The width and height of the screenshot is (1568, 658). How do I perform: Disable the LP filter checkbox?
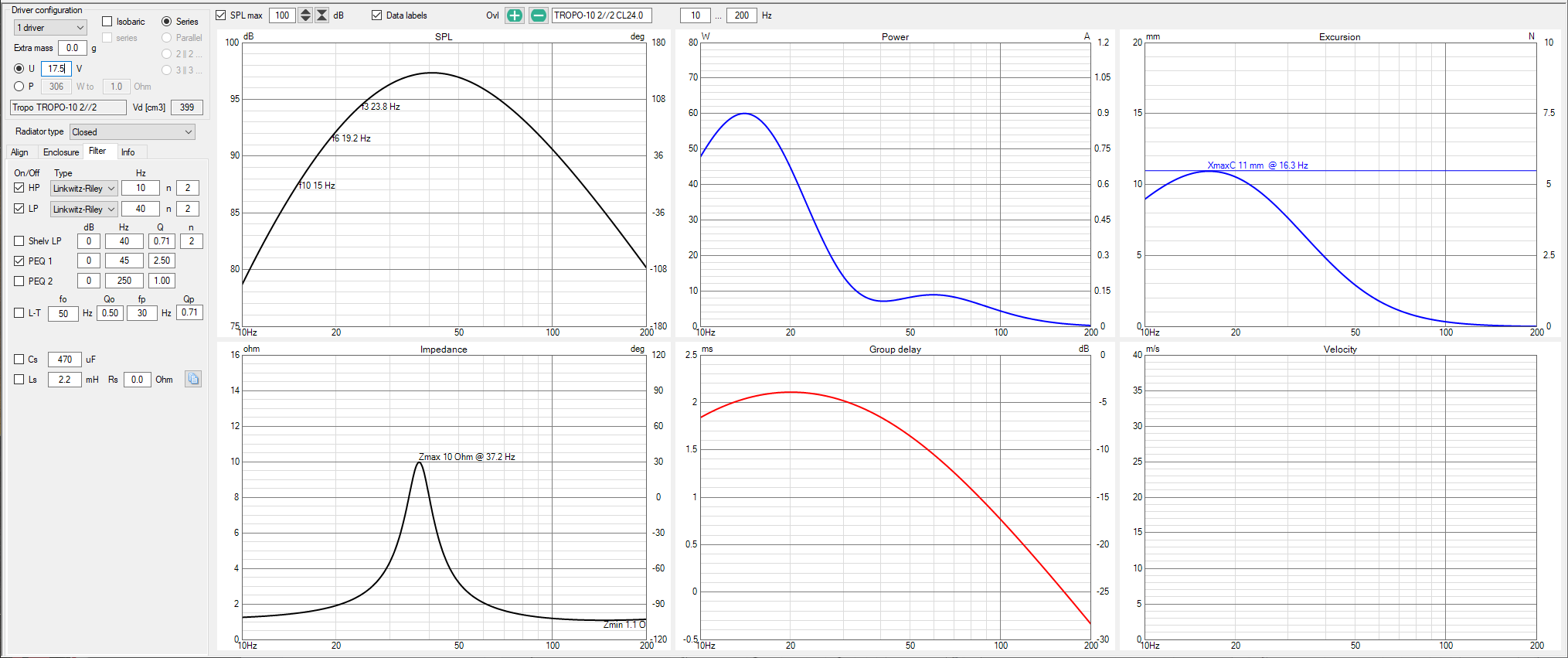[19, 209]
